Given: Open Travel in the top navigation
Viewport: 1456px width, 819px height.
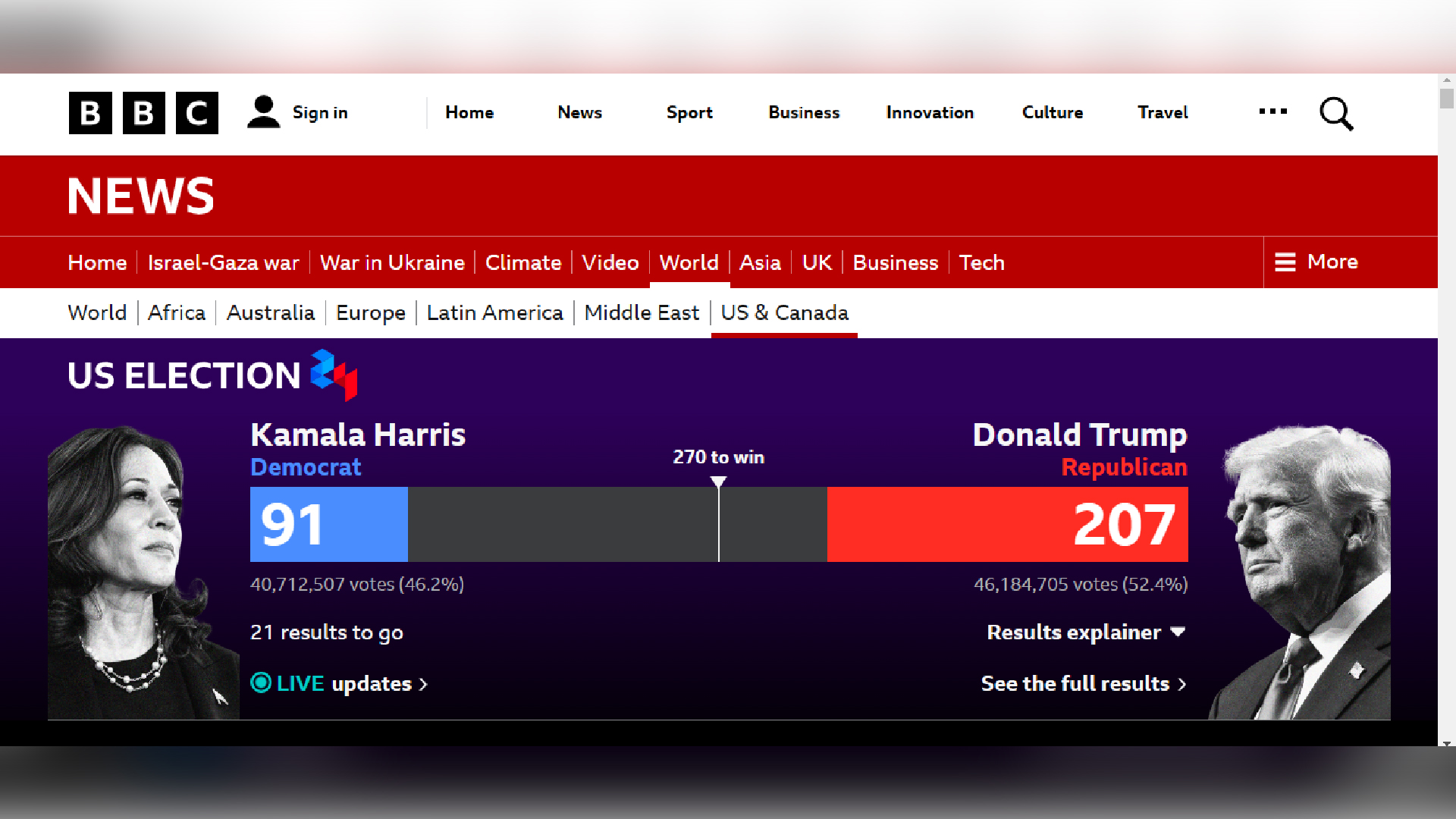Looking at the screenshot, I should (x=1163, y=113).
